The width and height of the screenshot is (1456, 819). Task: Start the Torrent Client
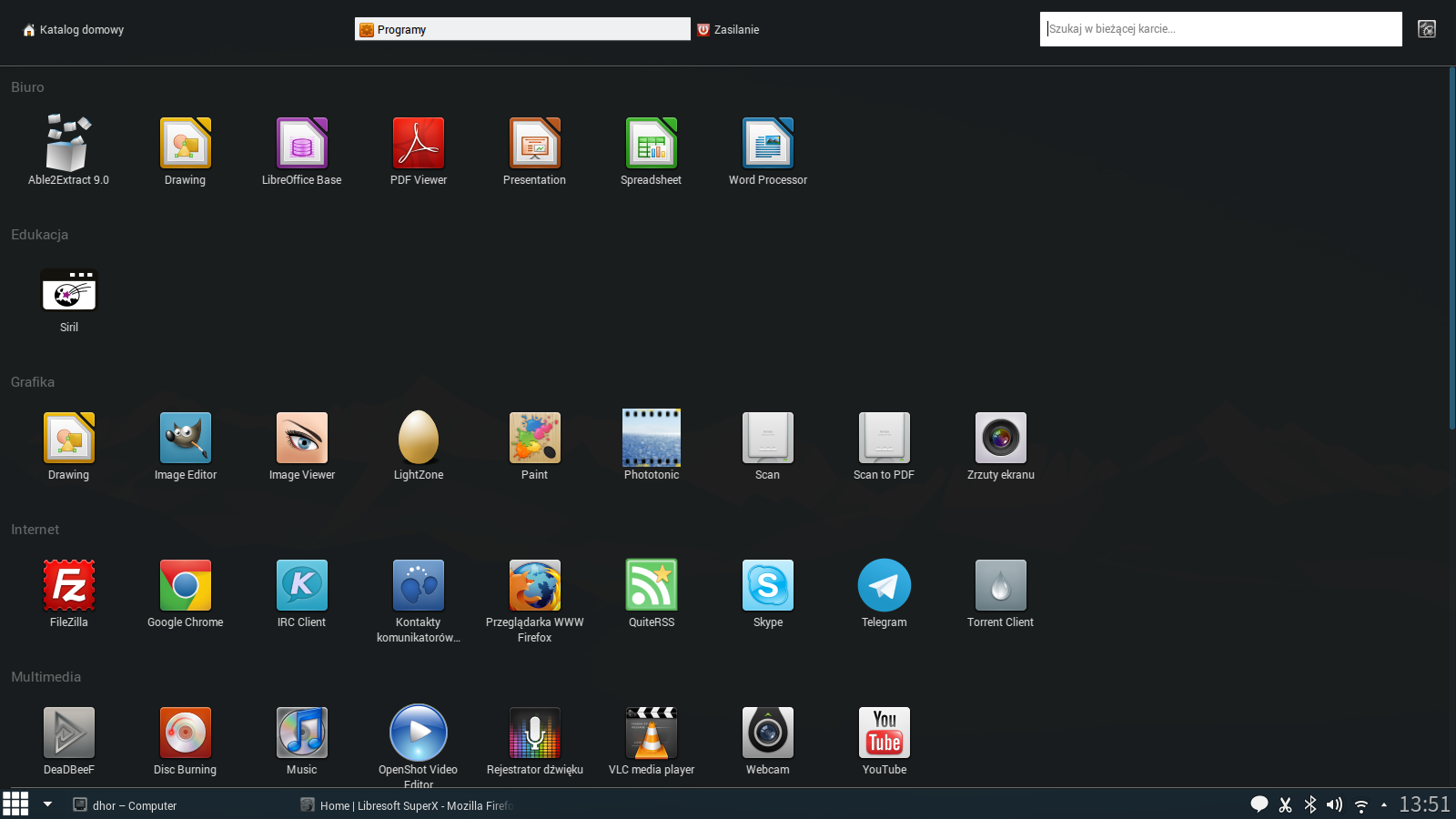tap(1000, 593)
